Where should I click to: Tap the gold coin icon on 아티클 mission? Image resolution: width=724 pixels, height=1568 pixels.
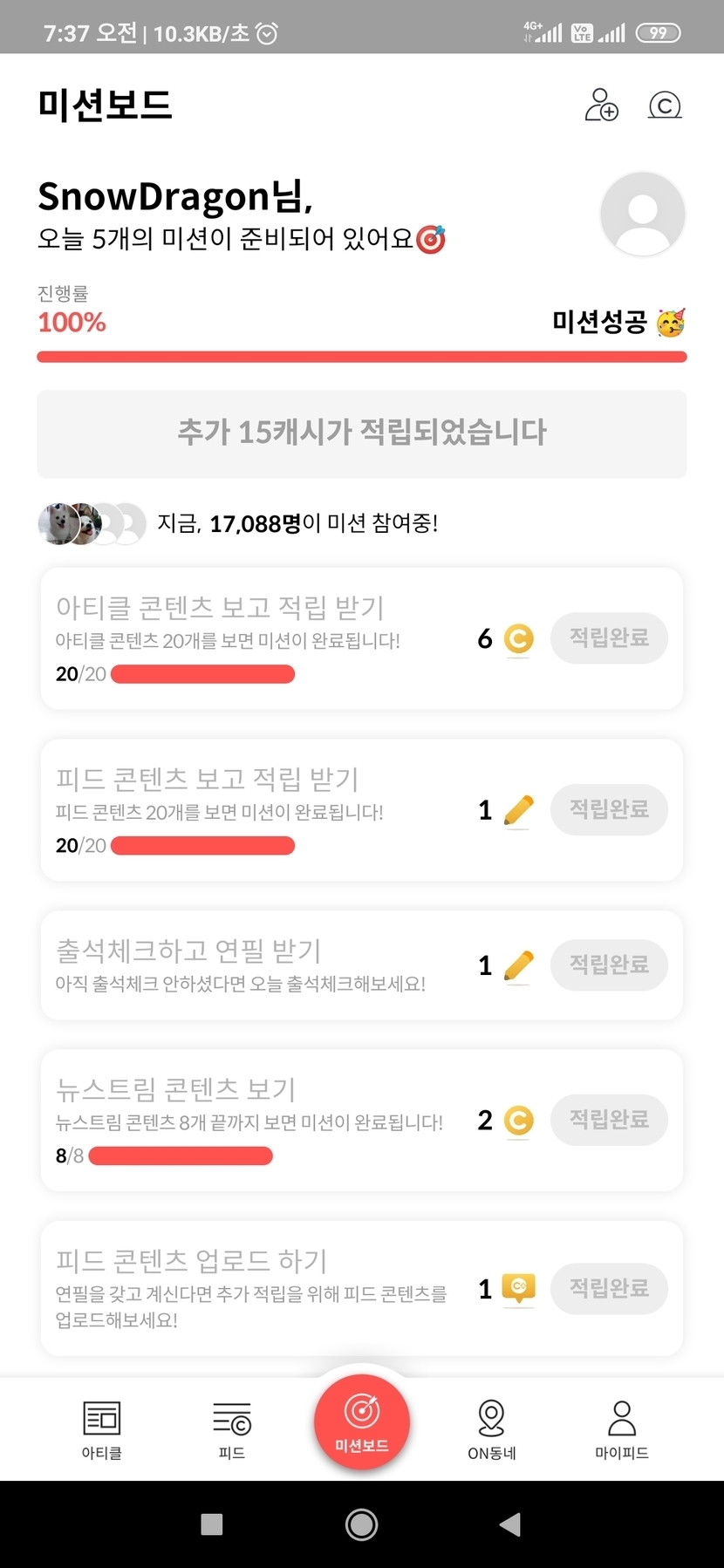pyautogui.click(x=518, y=639)
